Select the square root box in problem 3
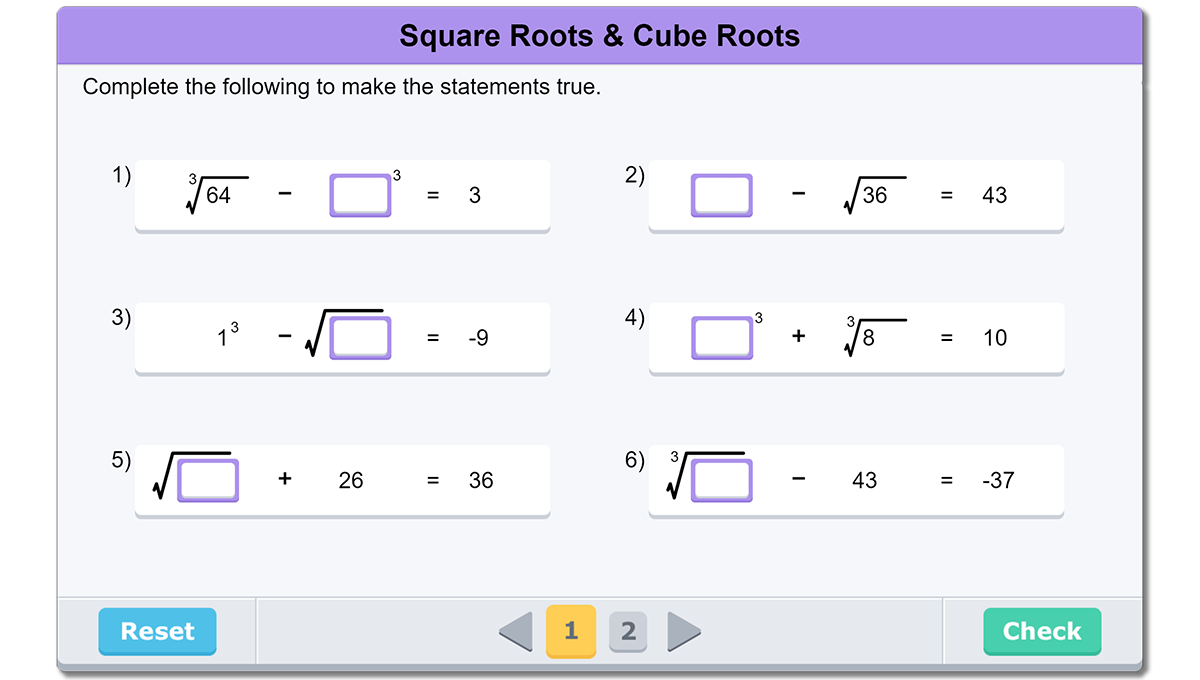This screenshot has height=680, width=1200. [360, 338]
